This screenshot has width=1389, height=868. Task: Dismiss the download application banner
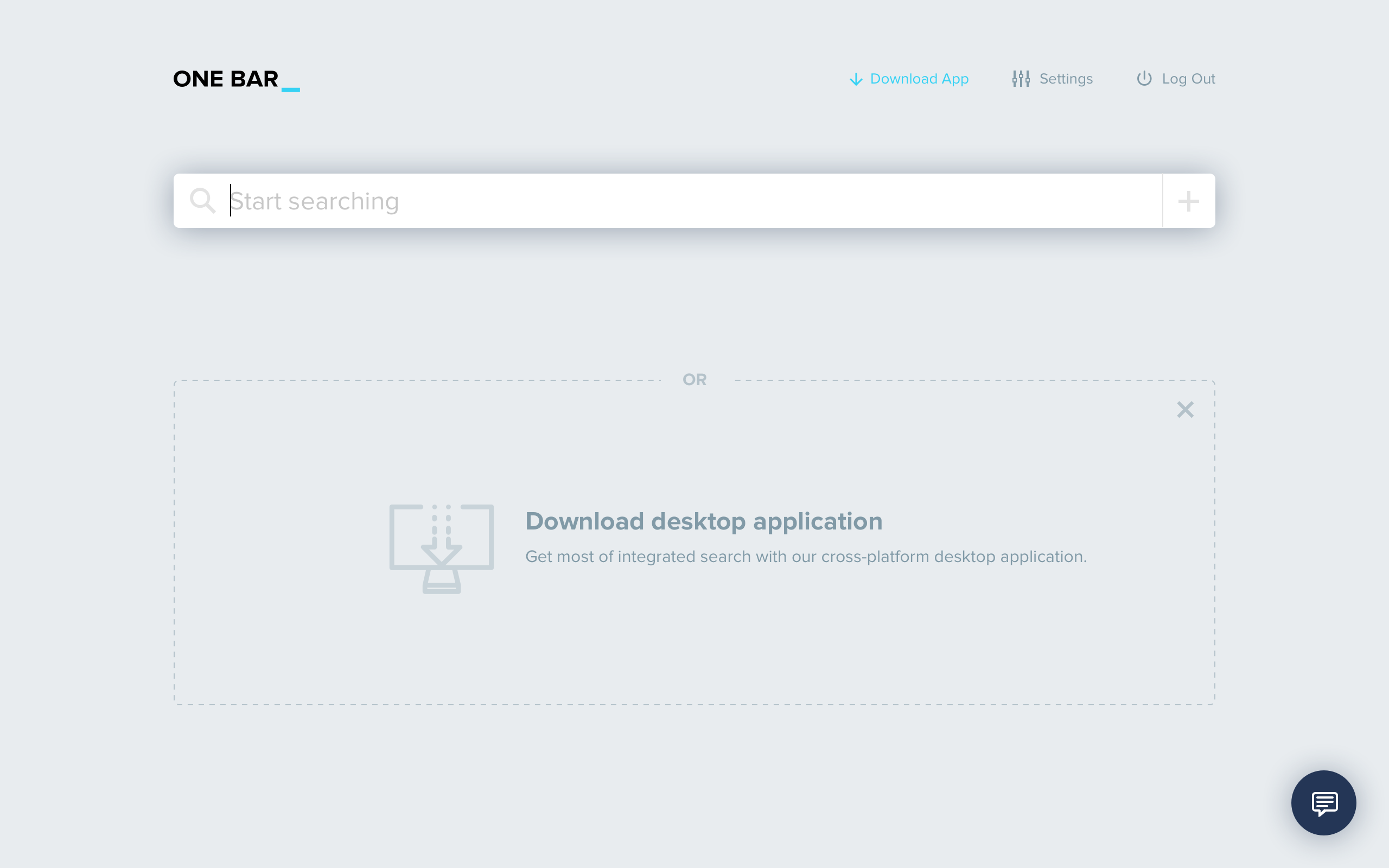[1184, 409]
